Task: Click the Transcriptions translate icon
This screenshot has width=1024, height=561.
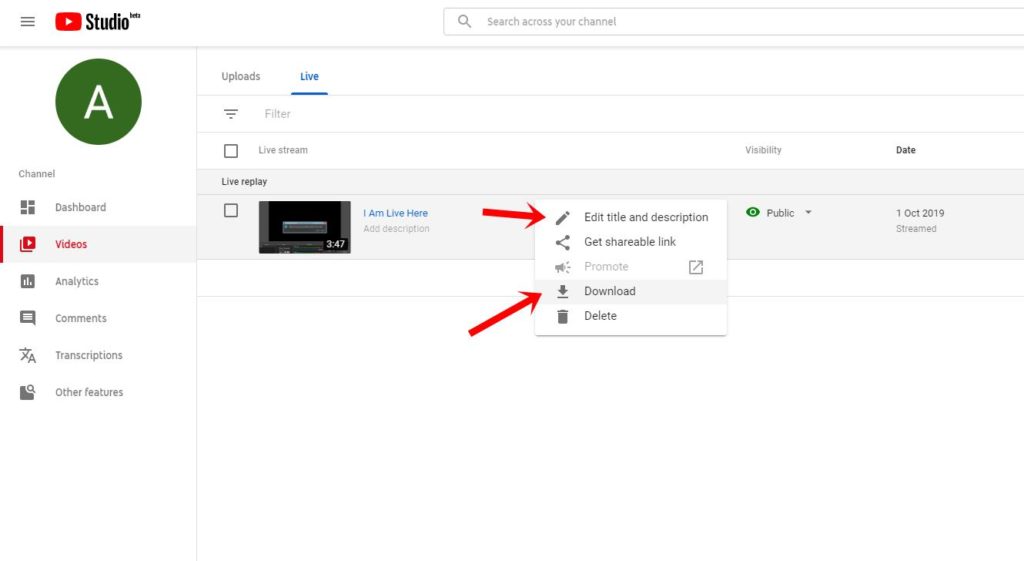Action: 27,355
